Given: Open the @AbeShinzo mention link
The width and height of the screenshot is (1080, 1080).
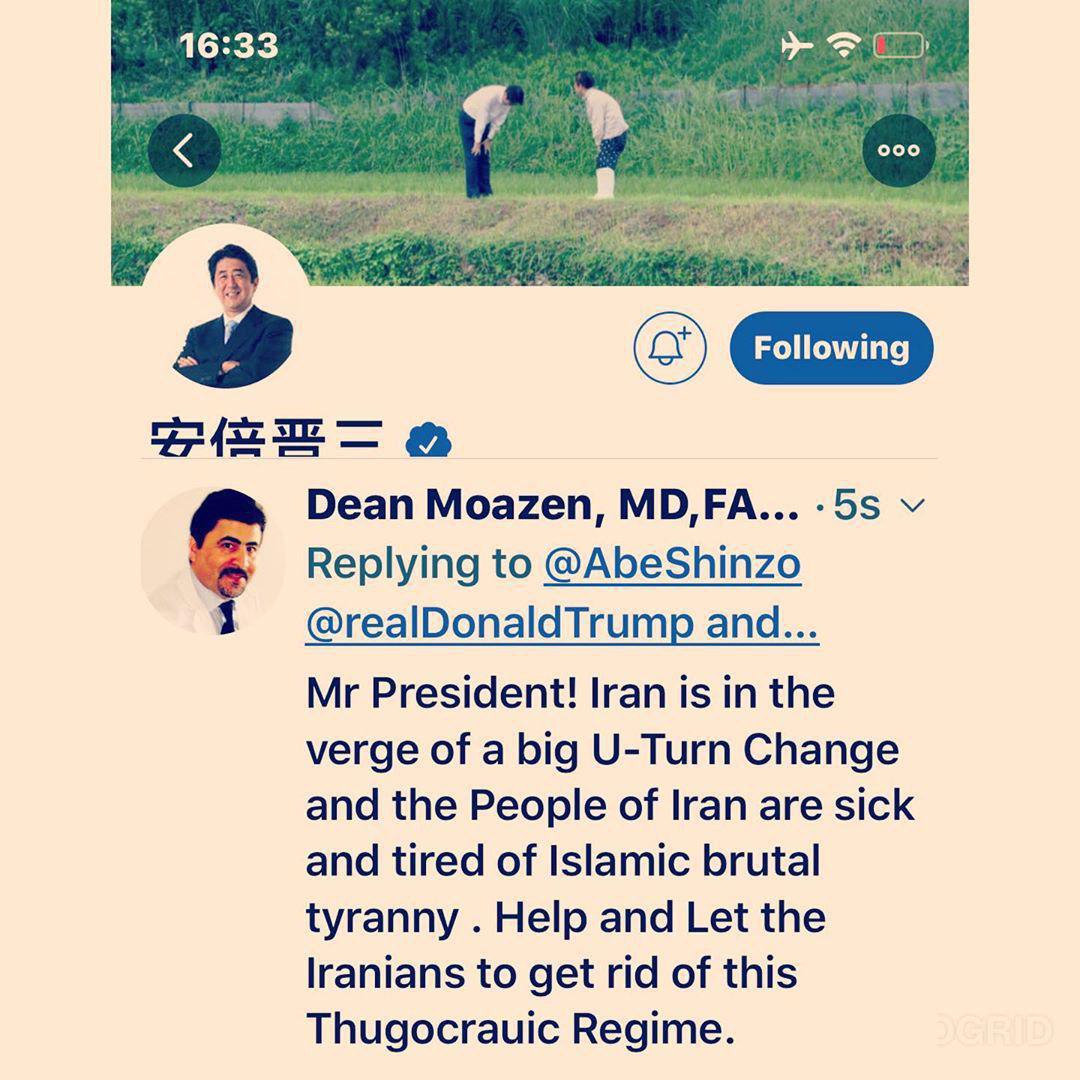Looking at the screenshot, I should point(672,563).
